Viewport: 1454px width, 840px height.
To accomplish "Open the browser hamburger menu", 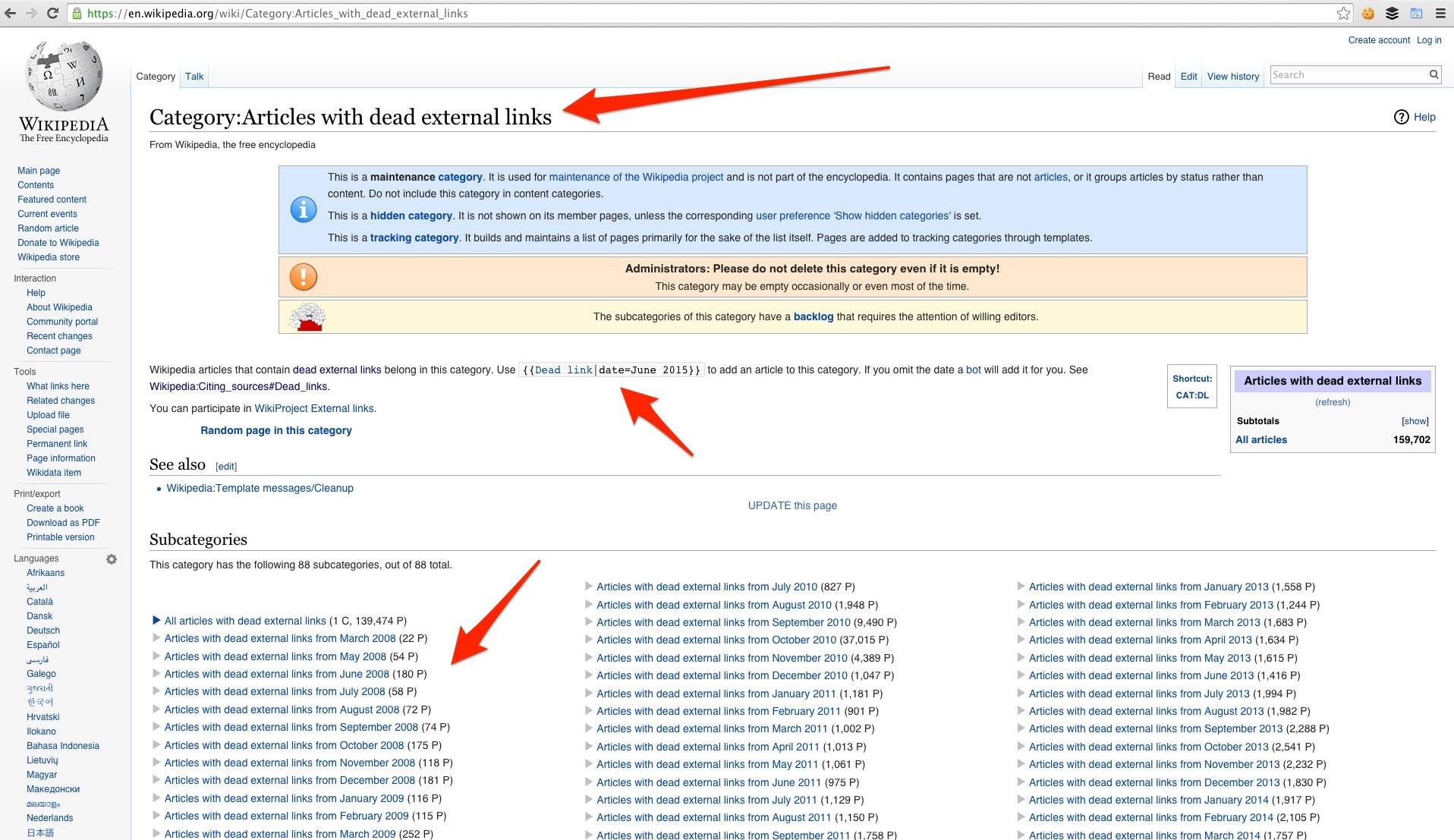I will (1440, 12).
